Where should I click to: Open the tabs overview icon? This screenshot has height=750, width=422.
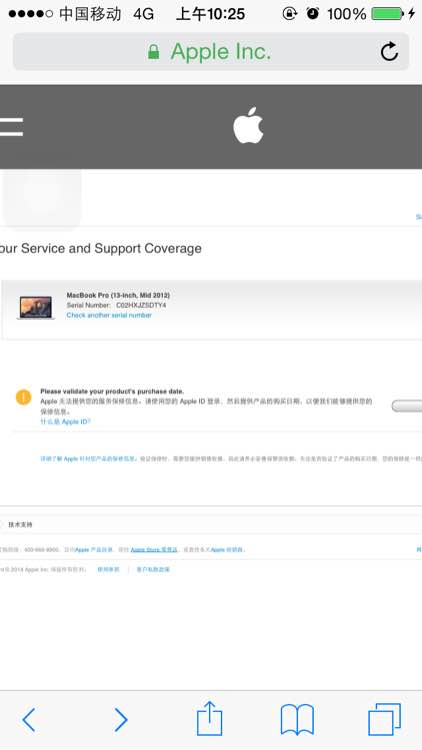(384, 719)
